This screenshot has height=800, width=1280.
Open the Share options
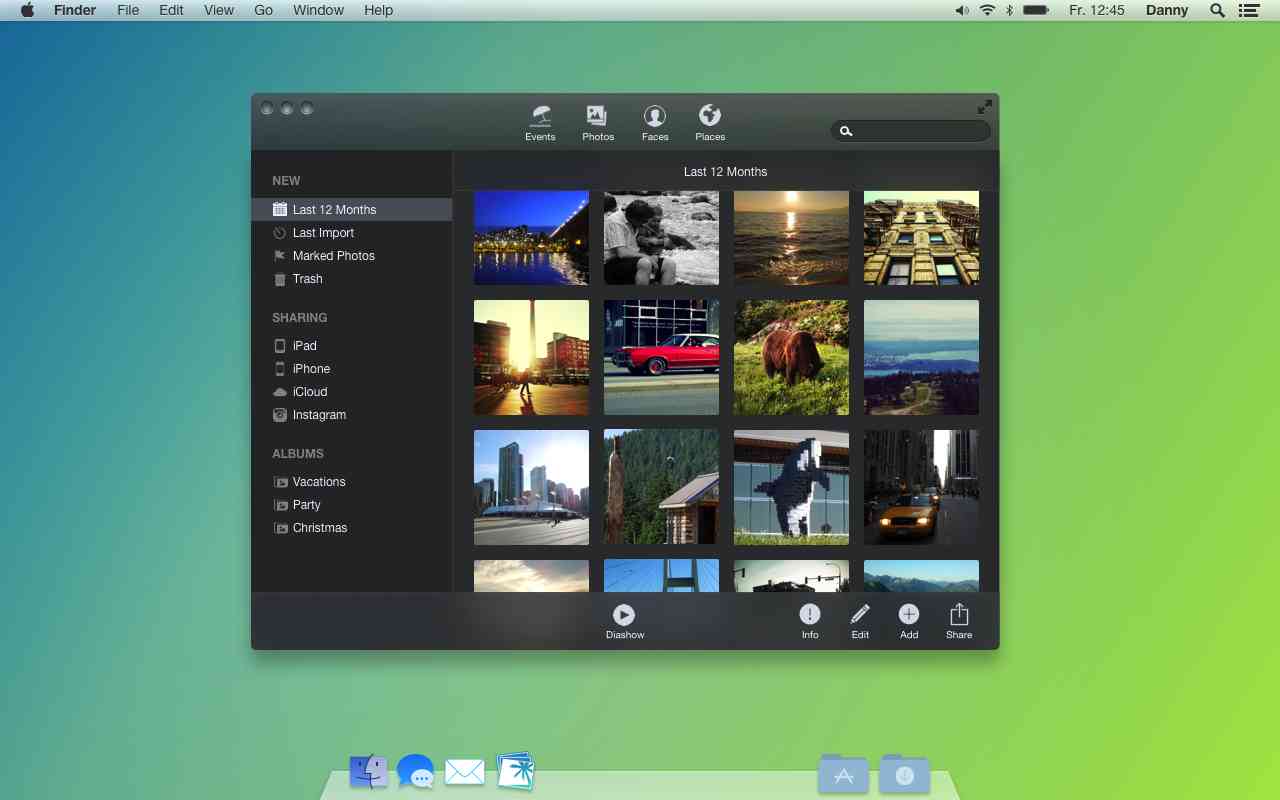click(958, 621)
